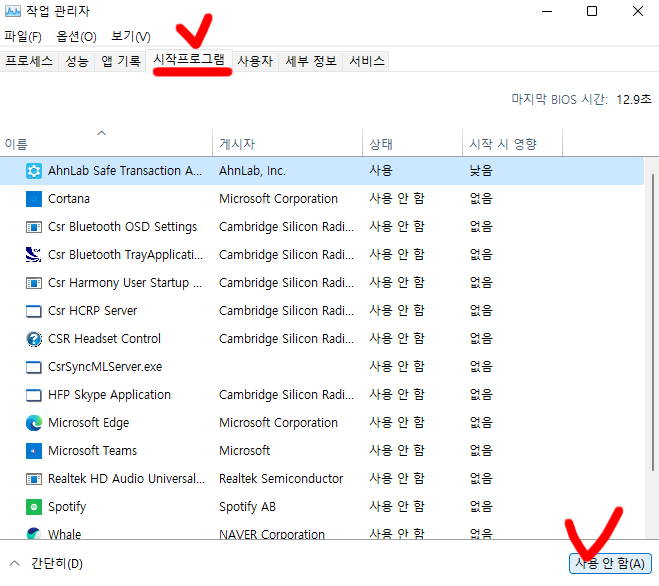Open the 보기(V) menu
This screenshot has width=659, height=586.
pos(131,37)
